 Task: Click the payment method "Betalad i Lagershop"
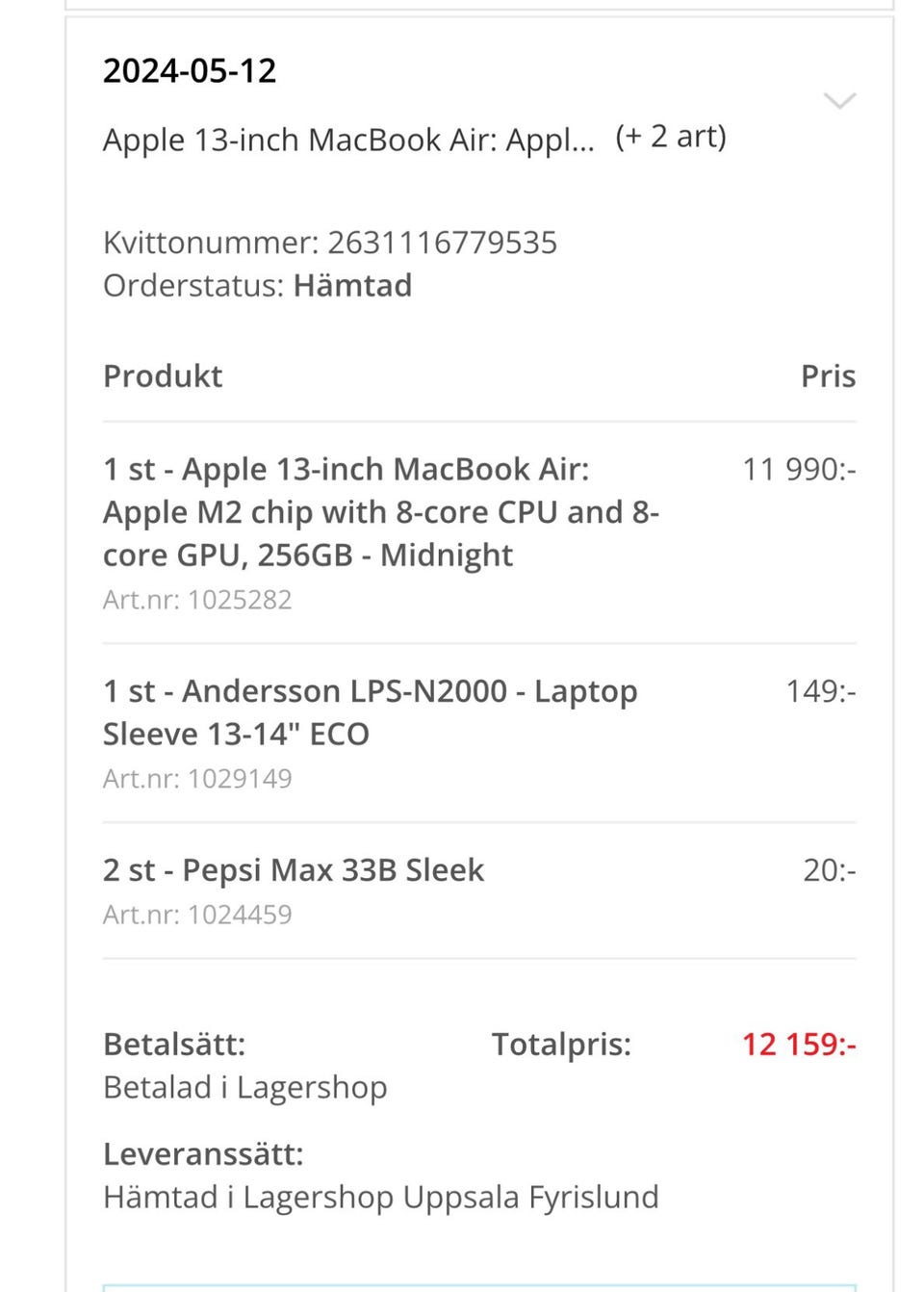(244, 1088)
